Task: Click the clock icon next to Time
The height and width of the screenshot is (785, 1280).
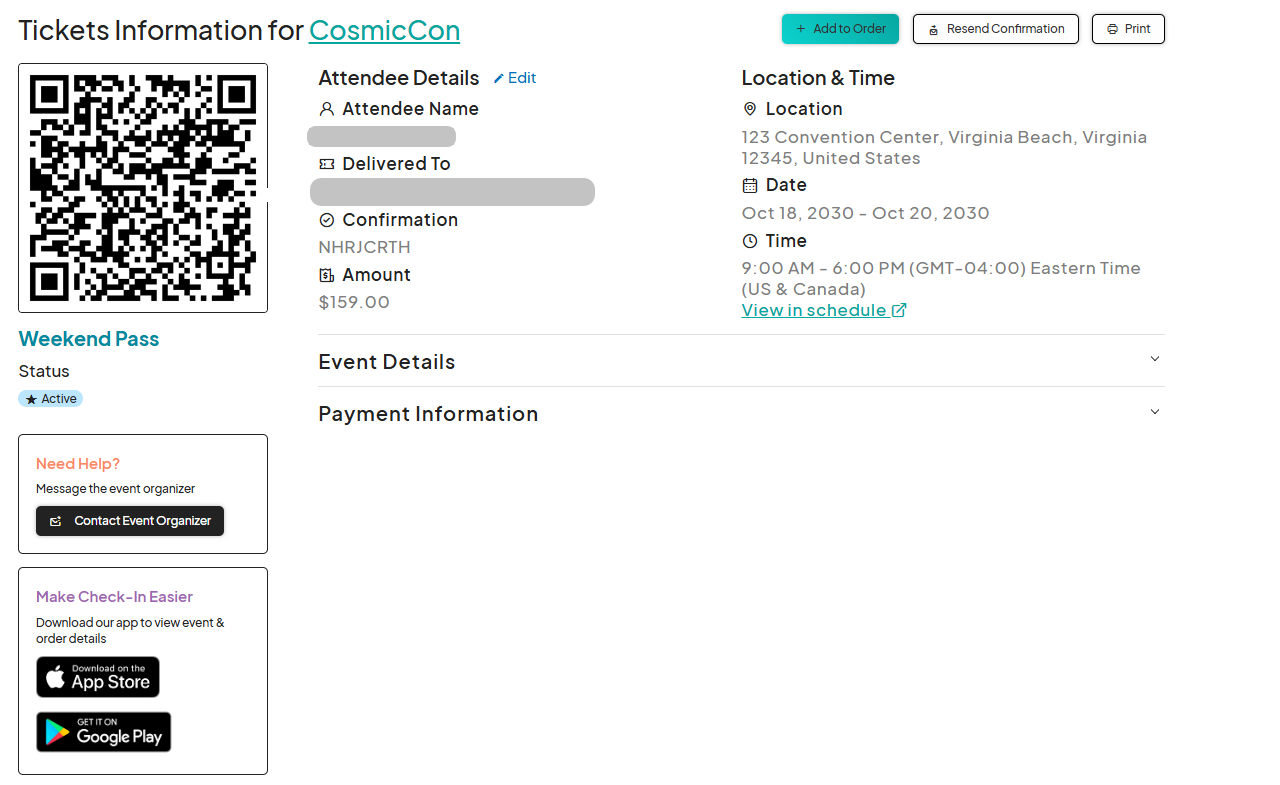Action: coord(750,240)
